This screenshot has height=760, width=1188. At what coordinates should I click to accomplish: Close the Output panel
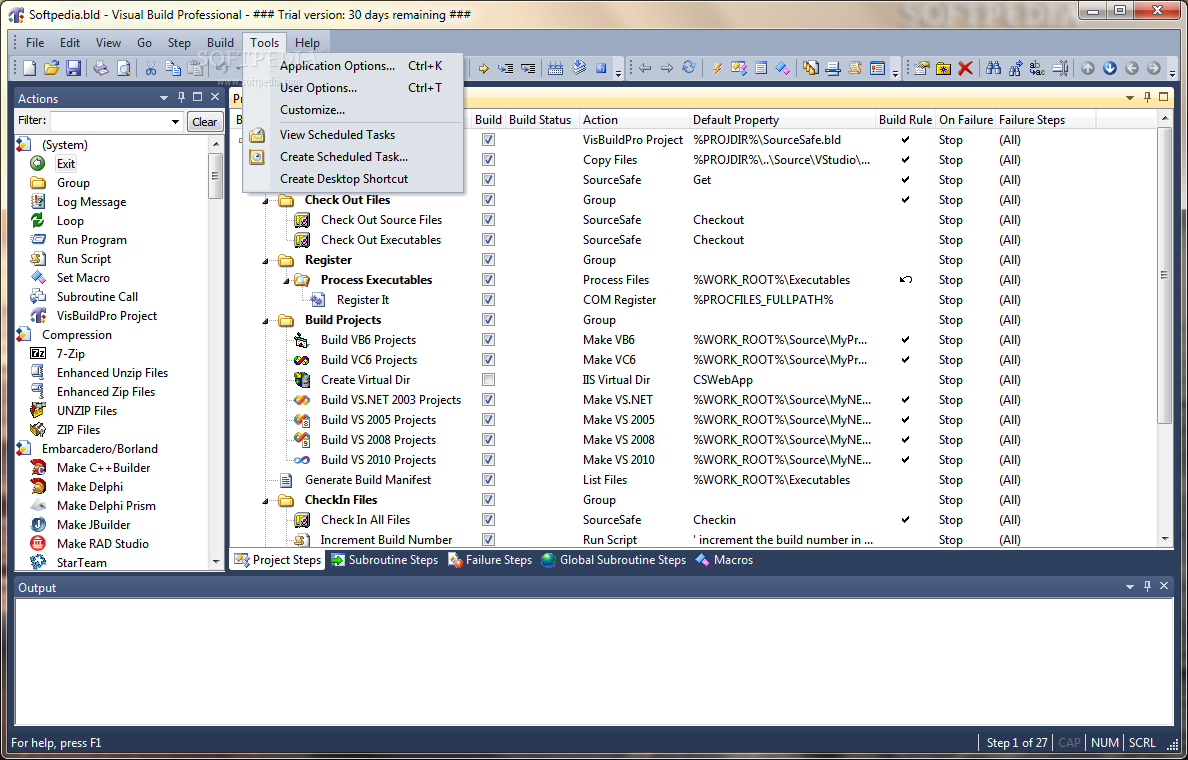coord(1164,586)
